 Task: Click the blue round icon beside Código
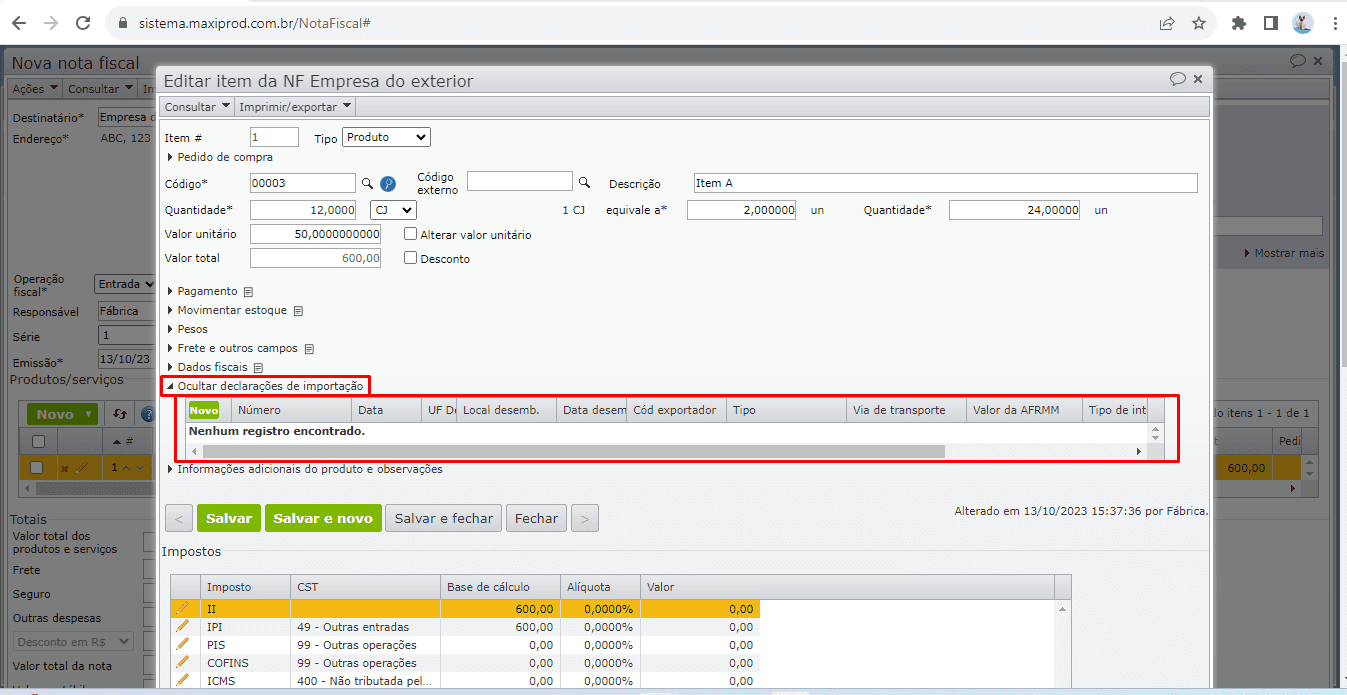click(x=388, y=183)
